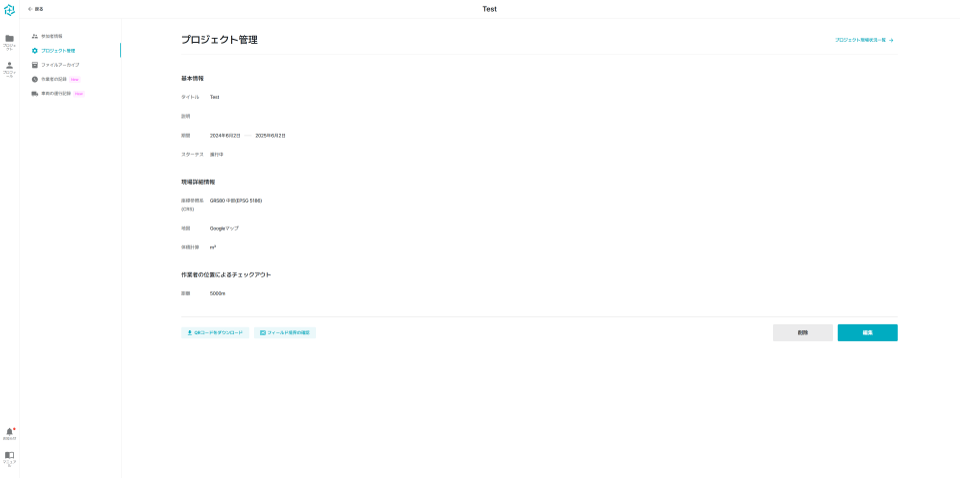The image size is (960, 478).
Task: Open the worker records menu item marked New
Action: pos(54,79)
